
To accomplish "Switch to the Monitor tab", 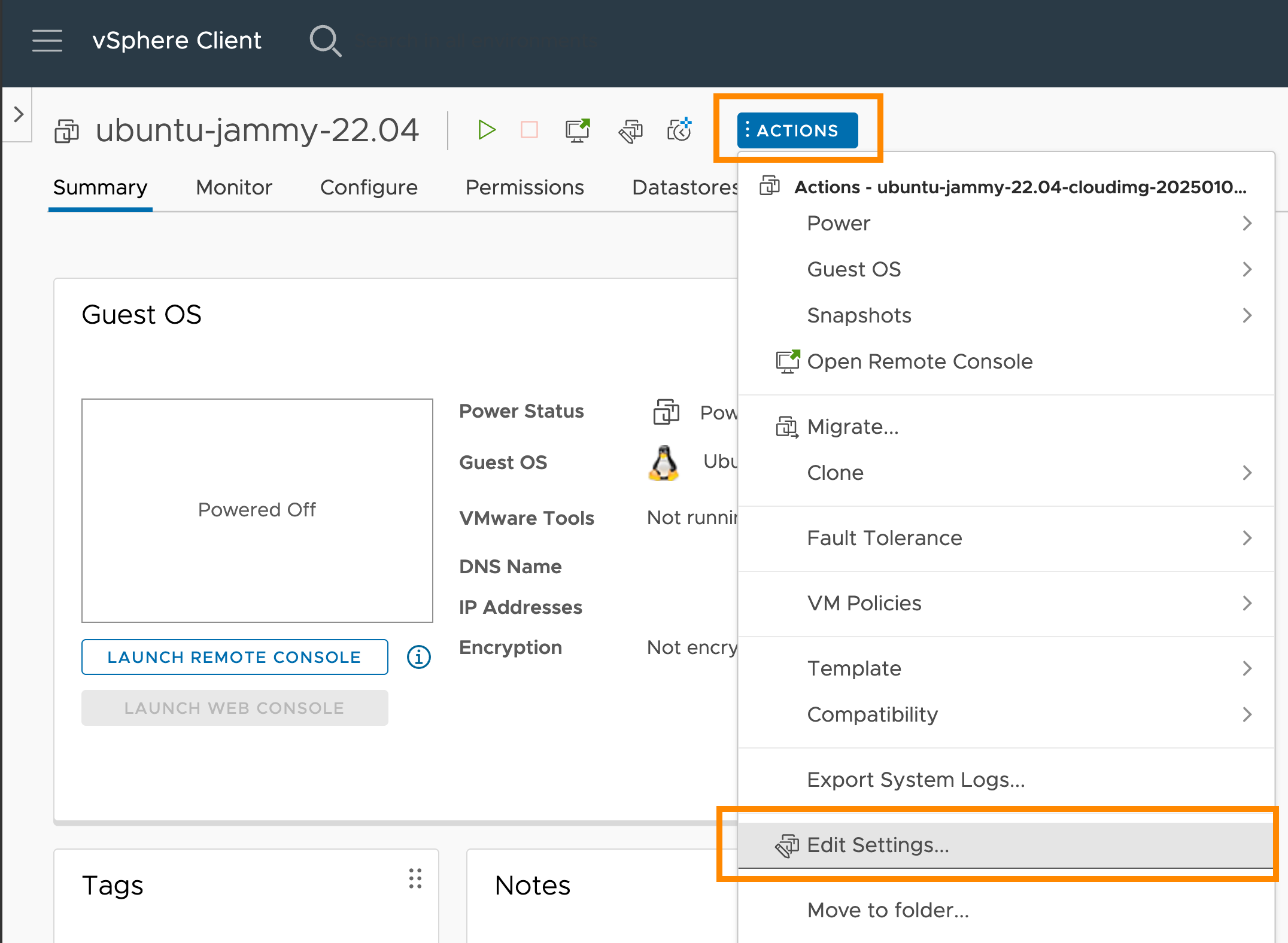I will (233, 187).
